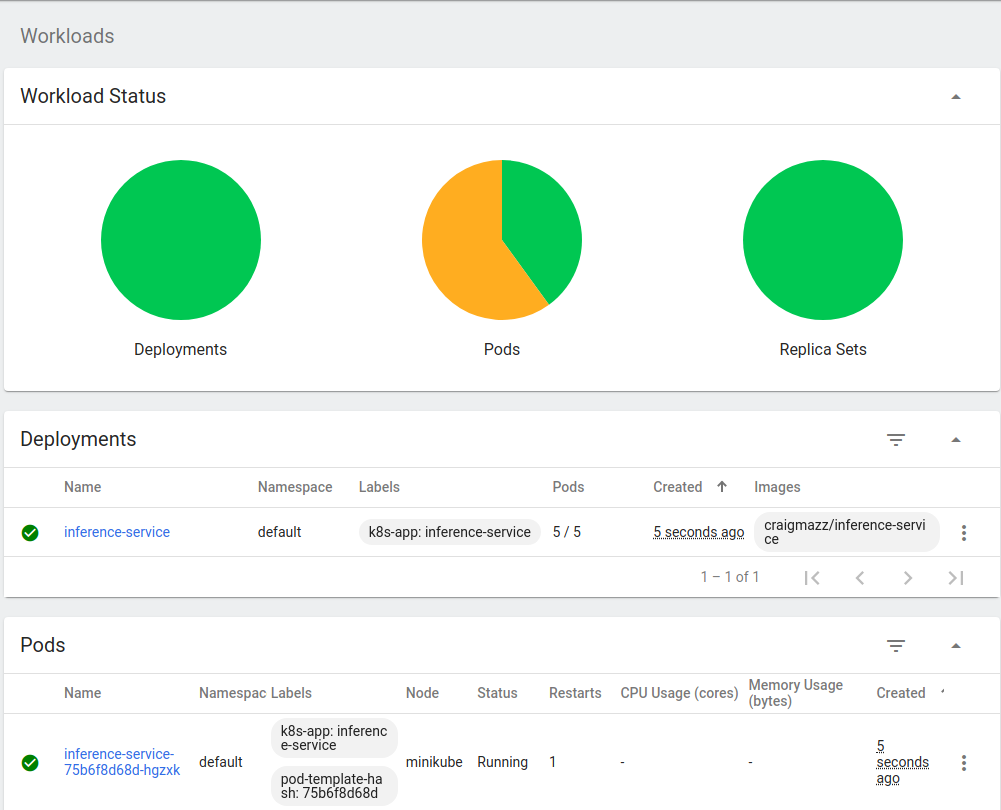
Task: Collapse the Pods section
Action: coord(956,646)
